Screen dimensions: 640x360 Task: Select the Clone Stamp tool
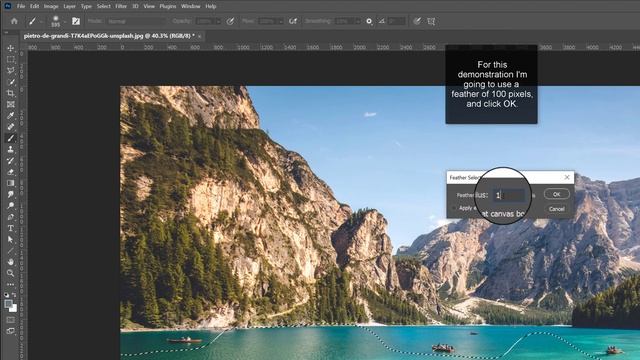click(x=11, y=149)
